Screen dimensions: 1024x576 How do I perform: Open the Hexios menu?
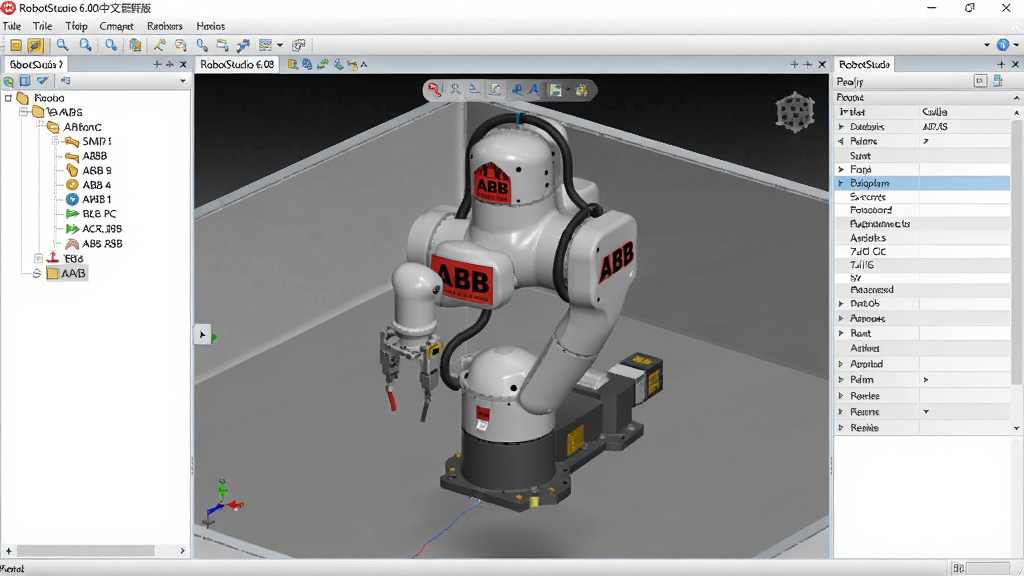[210, 26]
